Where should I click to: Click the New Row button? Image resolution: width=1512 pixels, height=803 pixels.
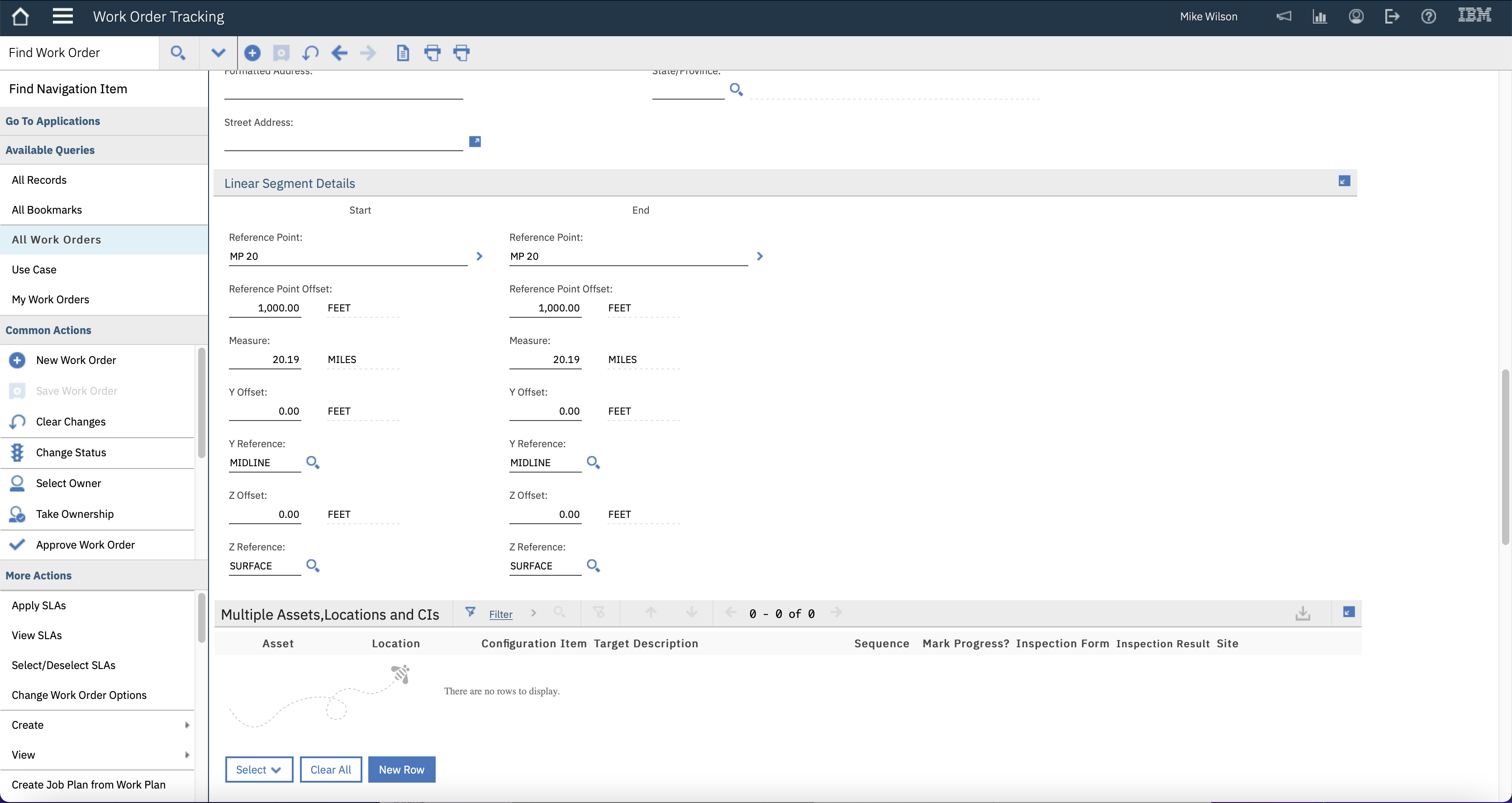click(401, 770)
